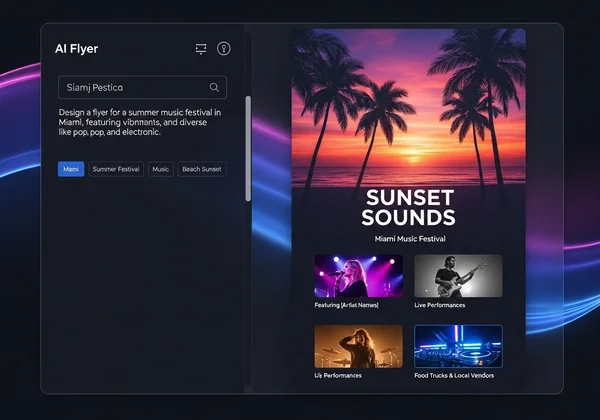The height and width of the screenshot is (420, 600).
Task: Click the left panel vertical scrollbar
Action: click(248, 148)
